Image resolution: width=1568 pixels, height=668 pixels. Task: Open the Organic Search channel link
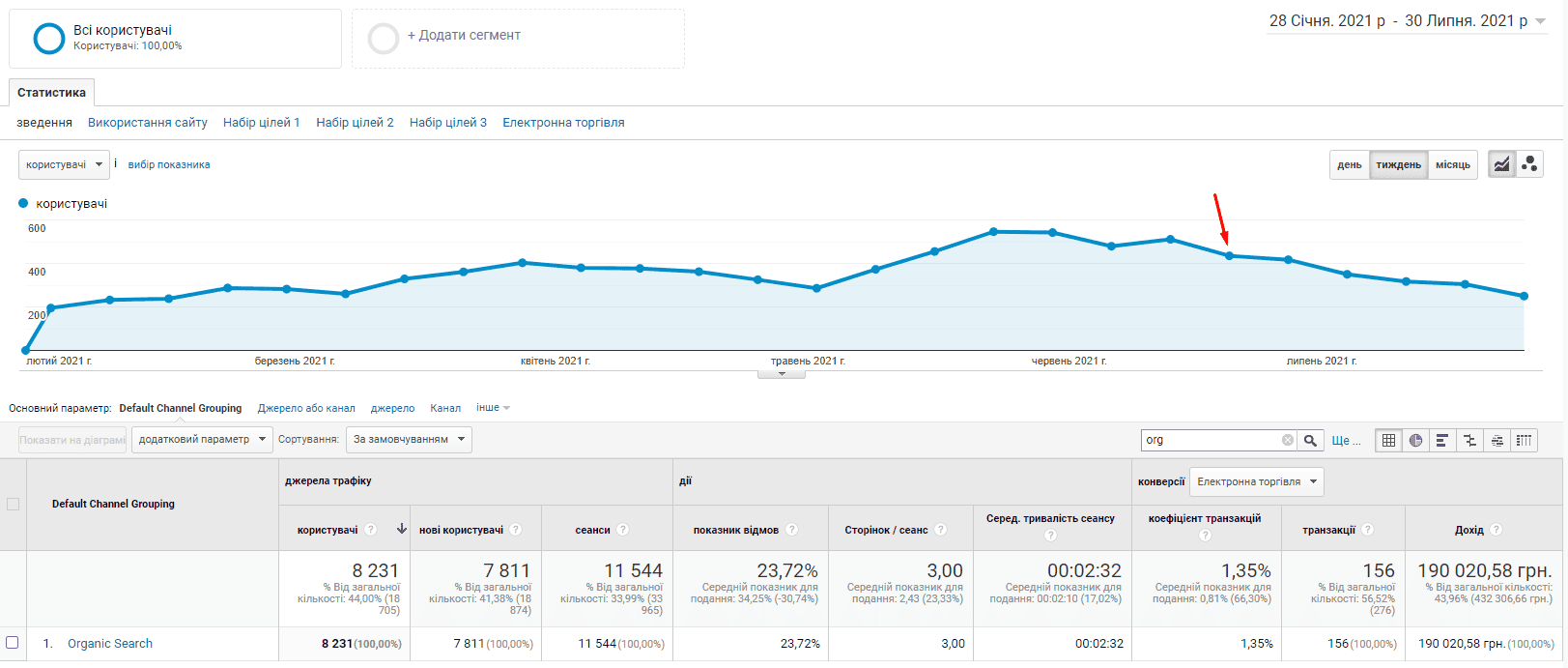[x=110, y=644]
